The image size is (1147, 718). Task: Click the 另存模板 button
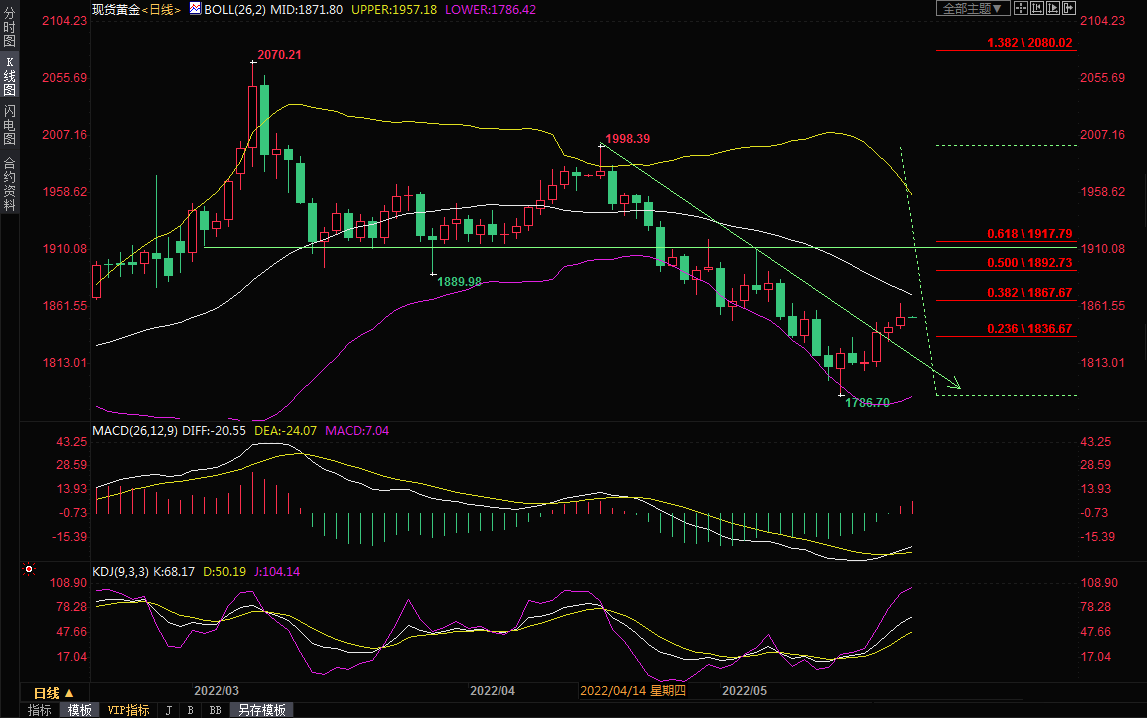click(262, 710)
